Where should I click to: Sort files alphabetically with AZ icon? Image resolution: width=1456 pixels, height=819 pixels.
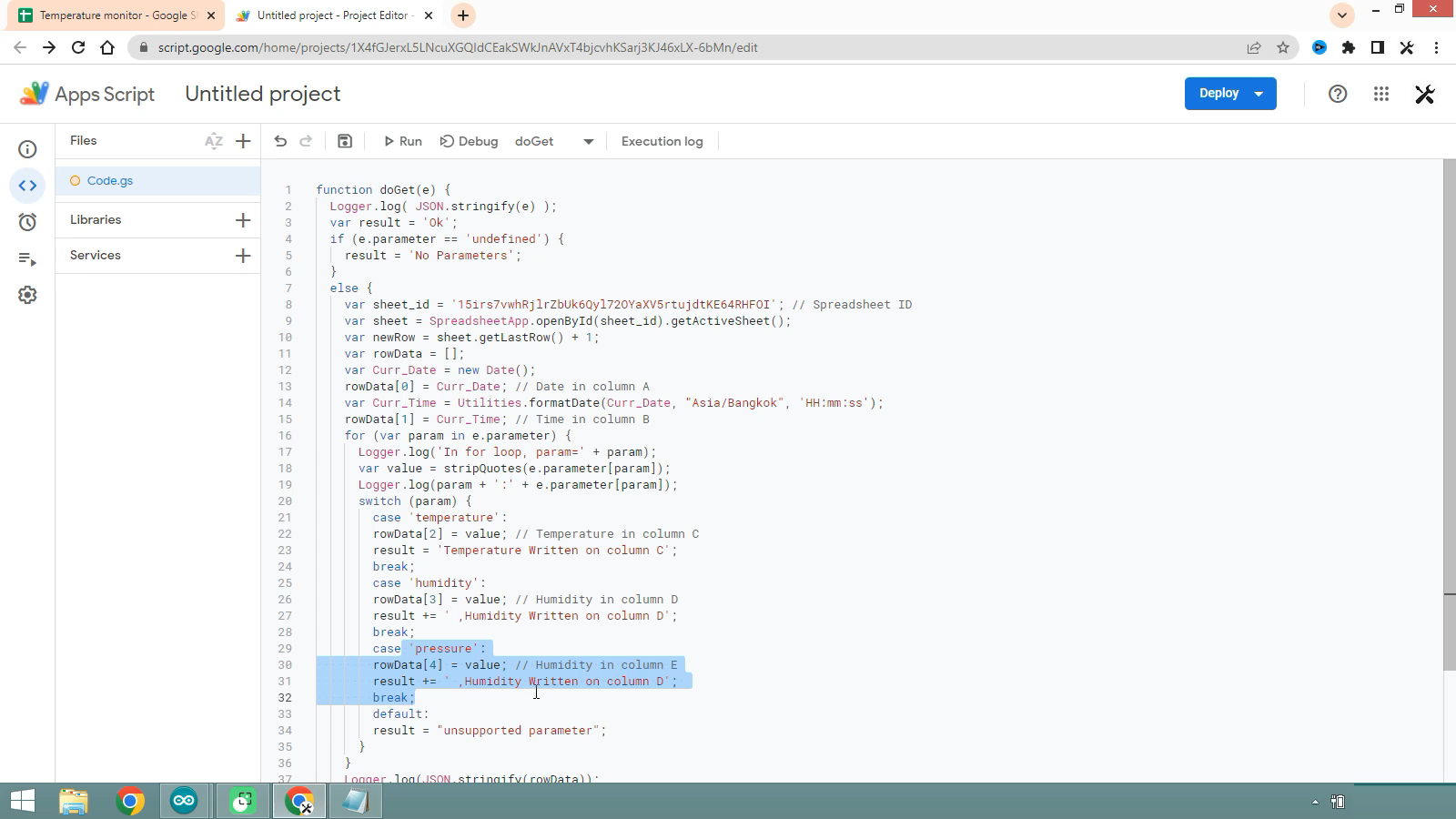pyautogui.click(x=214, y=141)
